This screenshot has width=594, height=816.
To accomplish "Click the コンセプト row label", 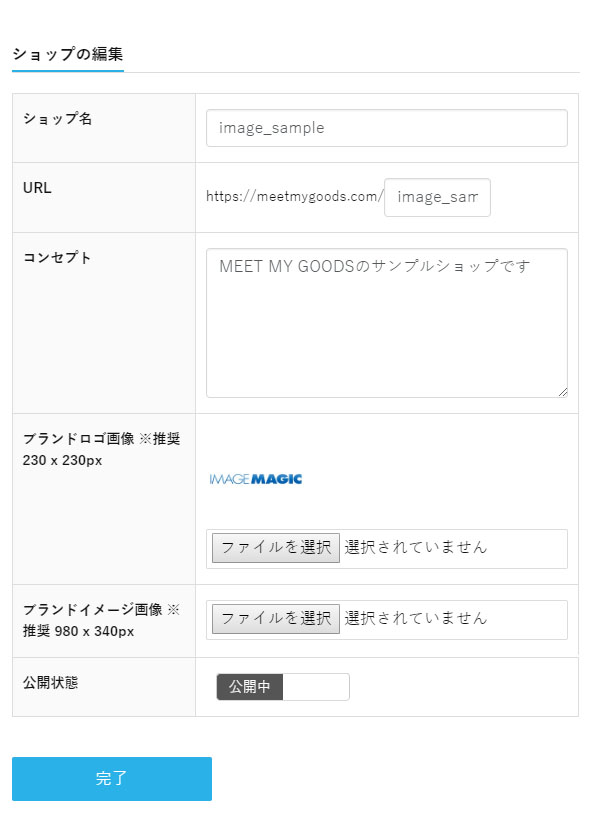I will tap(57, 258).
